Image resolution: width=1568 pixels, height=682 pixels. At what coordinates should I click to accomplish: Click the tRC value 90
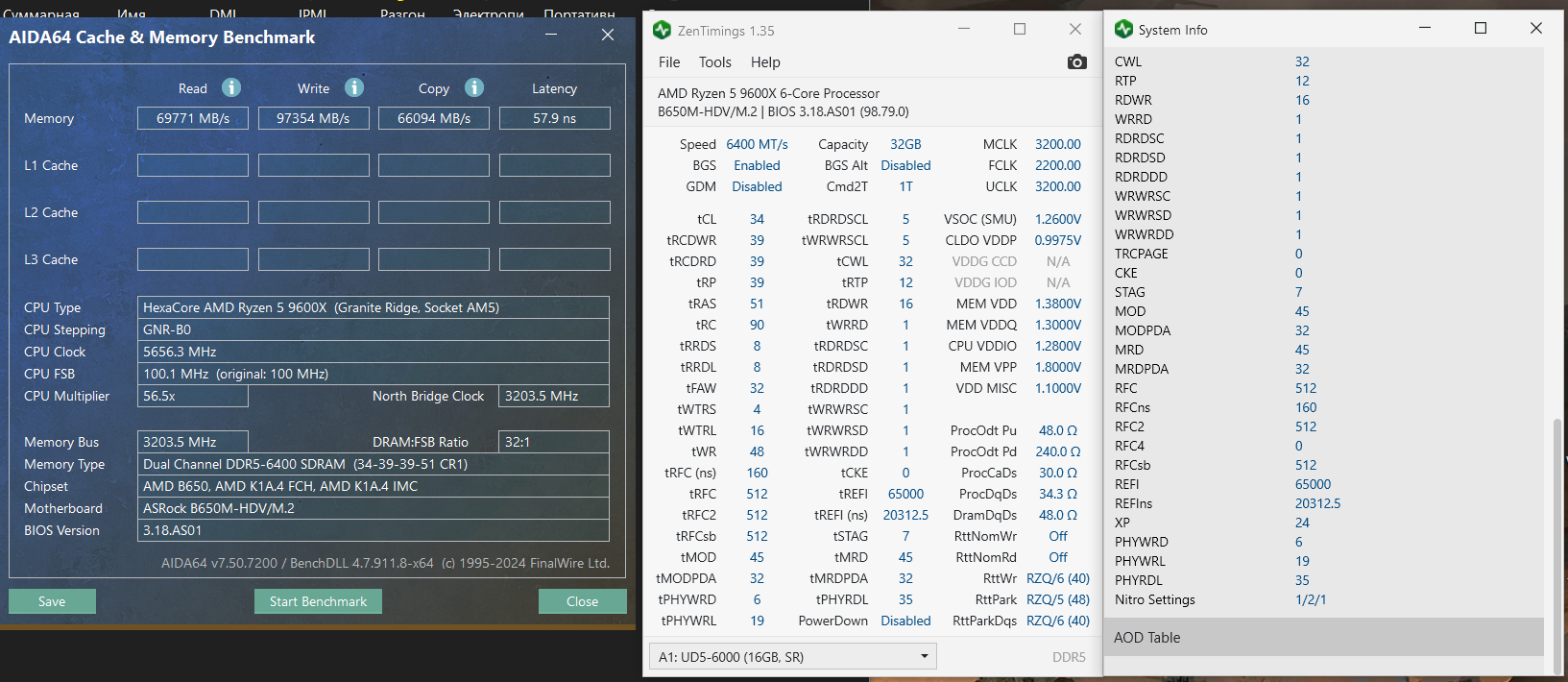pyautogui.click(x=757, y=325)
